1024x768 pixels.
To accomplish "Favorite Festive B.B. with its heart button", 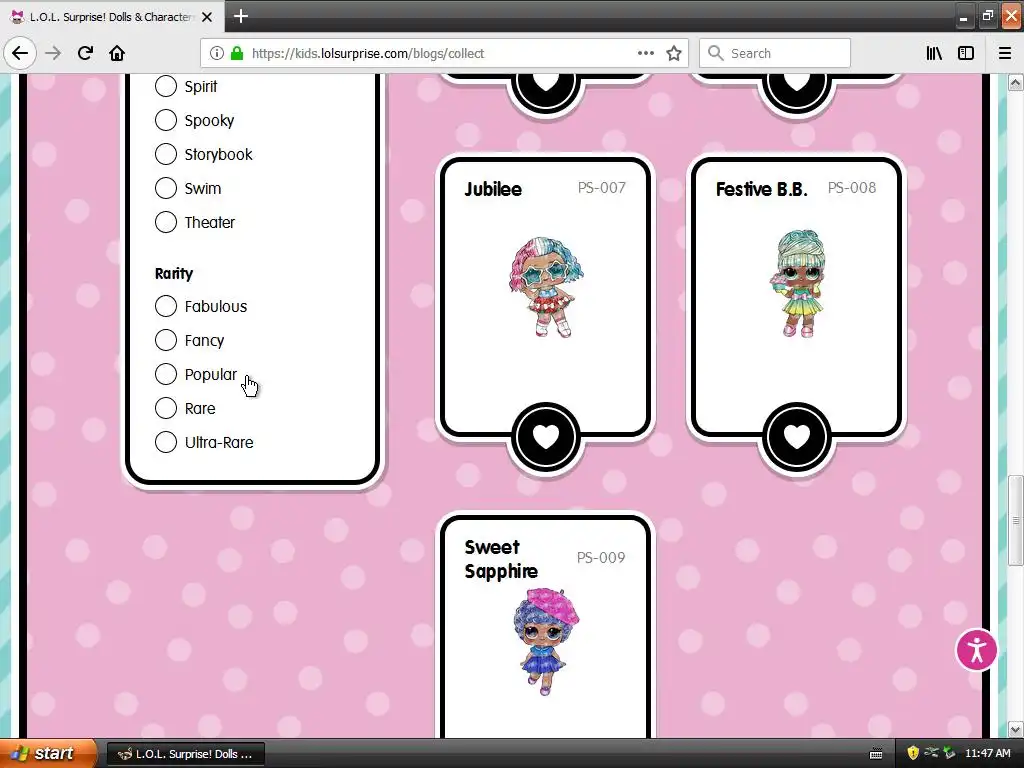I will click(x=796, y=437).
